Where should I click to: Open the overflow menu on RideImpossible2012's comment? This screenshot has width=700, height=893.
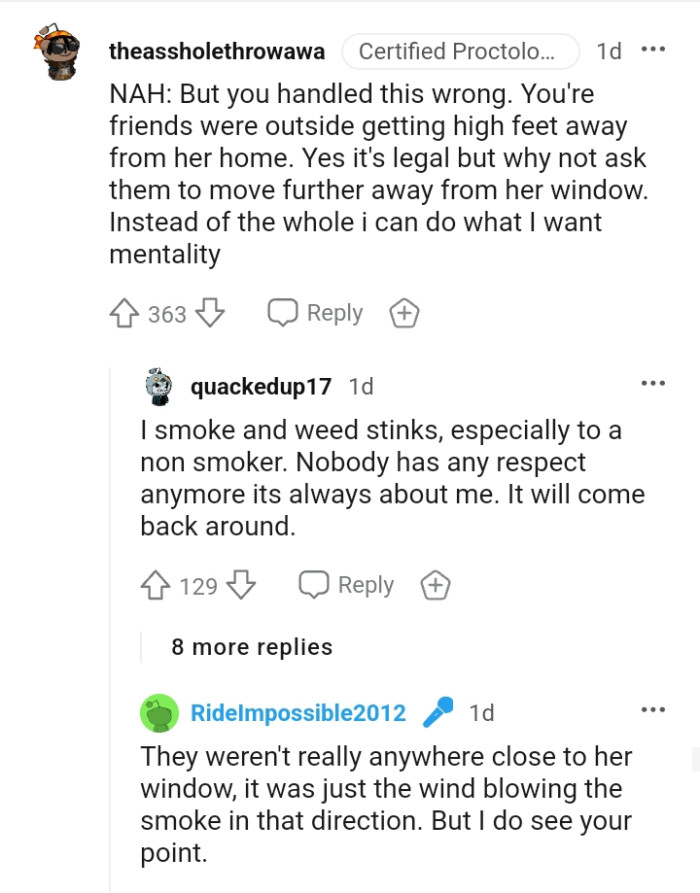(655, 708)
